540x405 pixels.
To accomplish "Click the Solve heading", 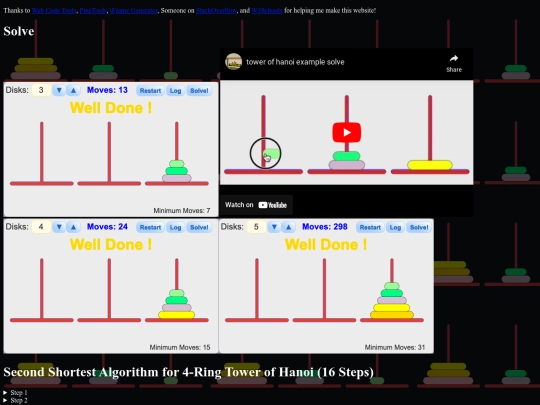I will pyautogui.click(x=19, y=31).
